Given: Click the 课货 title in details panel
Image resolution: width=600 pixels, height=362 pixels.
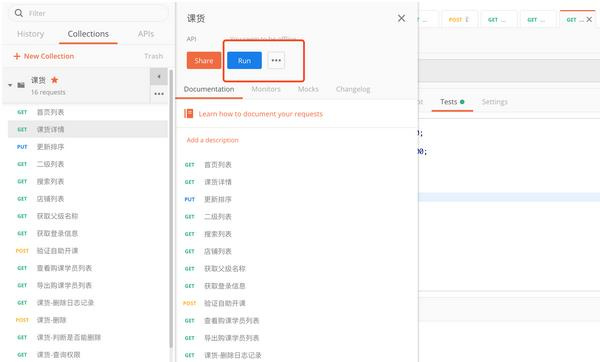Looking at the screenshot, I should (196, 18).
